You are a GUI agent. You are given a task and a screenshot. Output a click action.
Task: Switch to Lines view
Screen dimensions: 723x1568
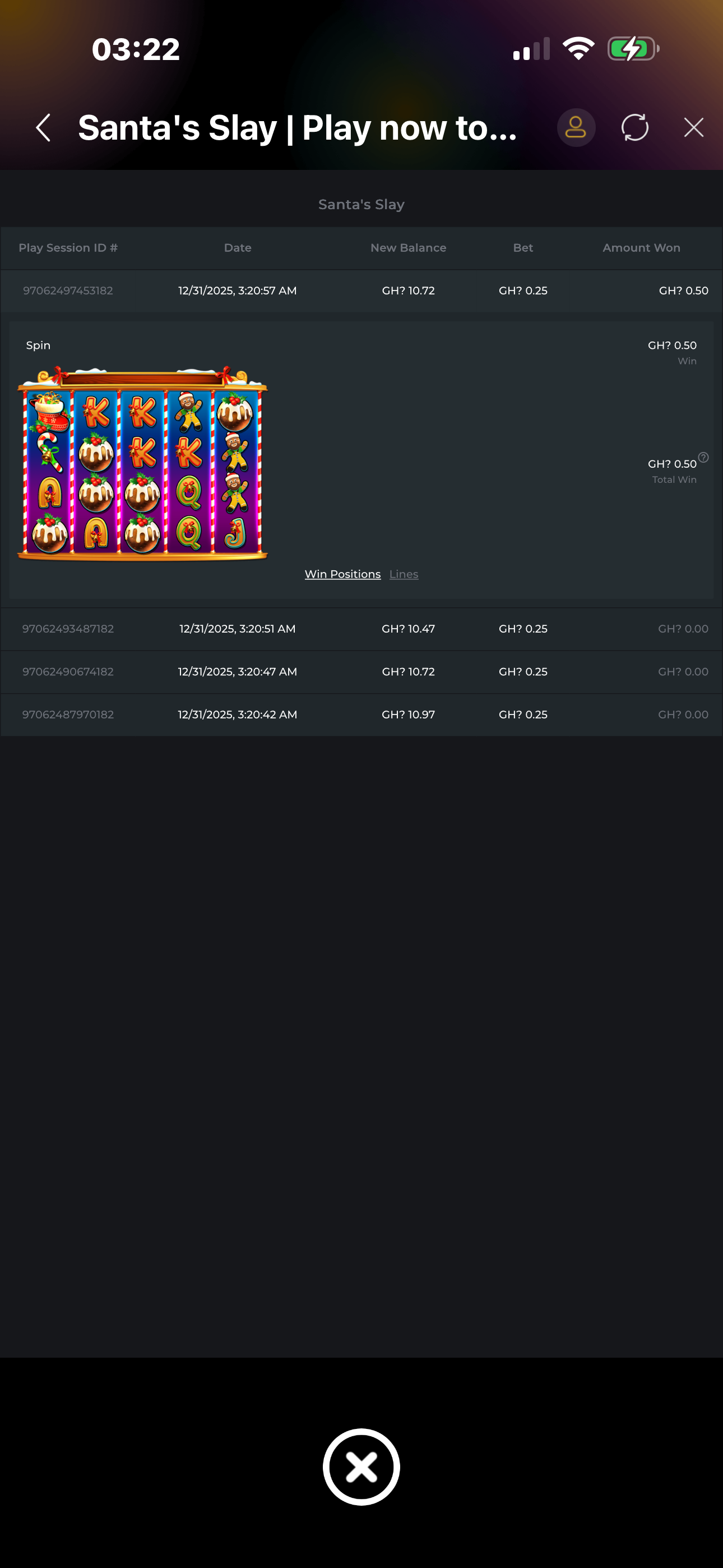[404, 574]
